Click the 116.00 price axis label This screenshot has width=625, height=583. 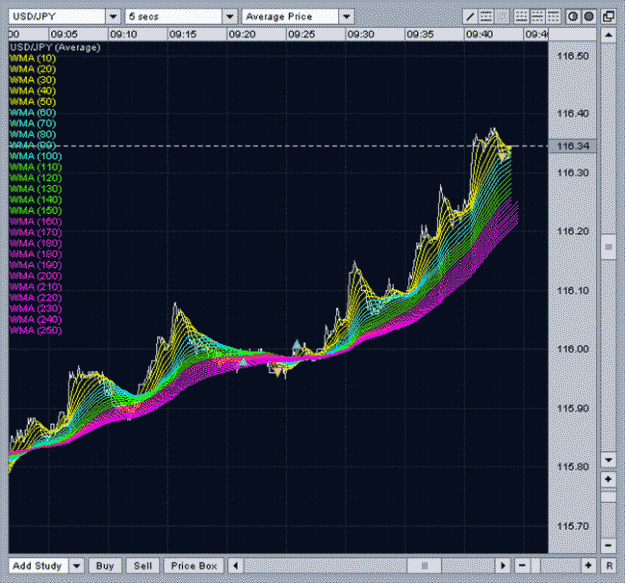[x=573, y=349]
